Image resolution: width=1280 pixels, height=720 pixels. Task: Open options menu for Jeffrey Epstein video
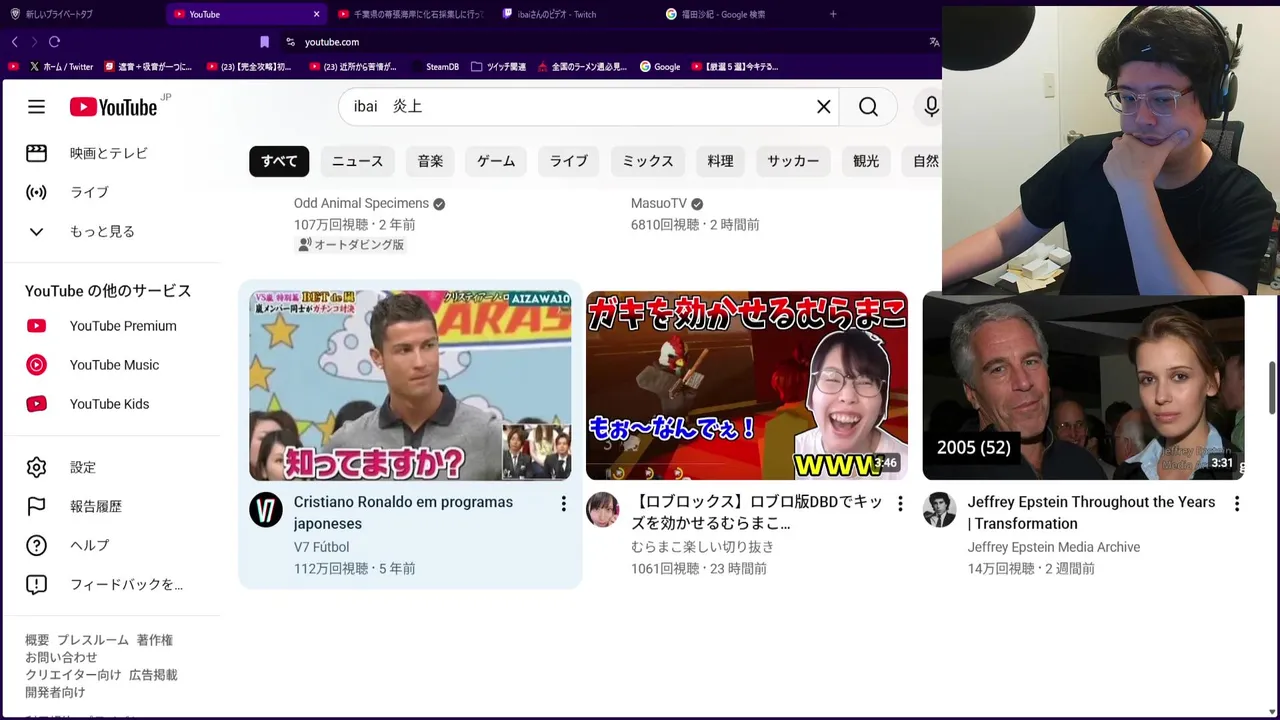coord(1237,503)
